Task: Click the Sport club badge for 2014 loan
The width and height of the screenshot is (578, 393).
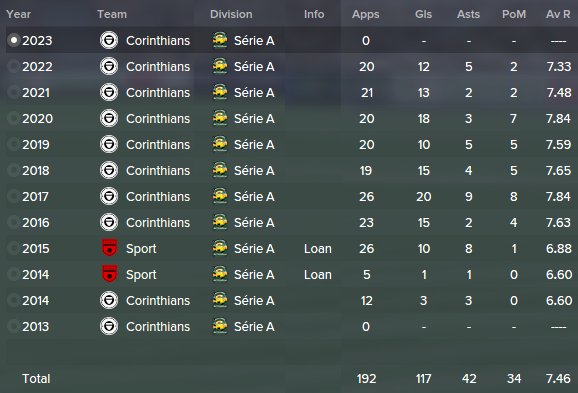Action: tap(109, 274)
